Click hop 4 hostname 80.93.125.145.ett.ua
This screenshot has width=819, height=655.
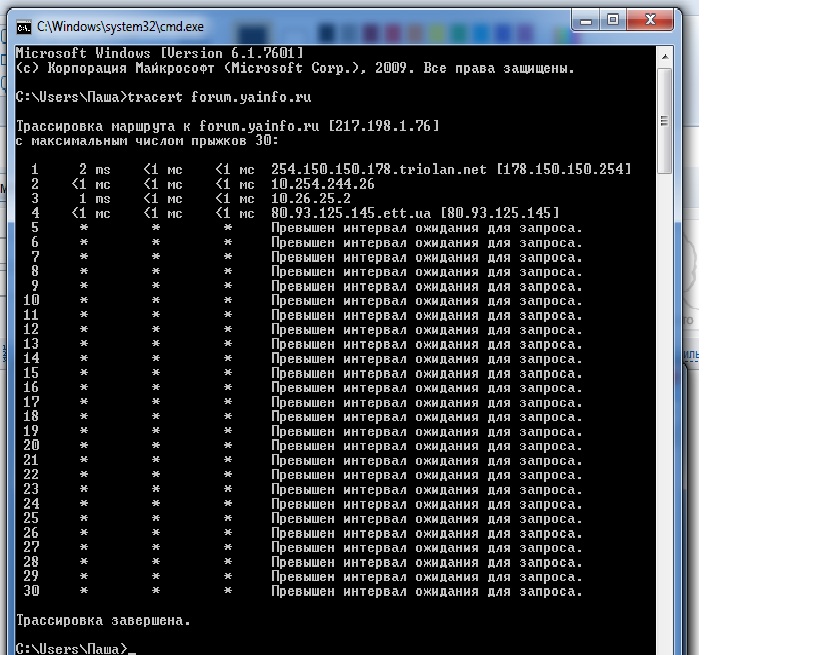(351, 213)
